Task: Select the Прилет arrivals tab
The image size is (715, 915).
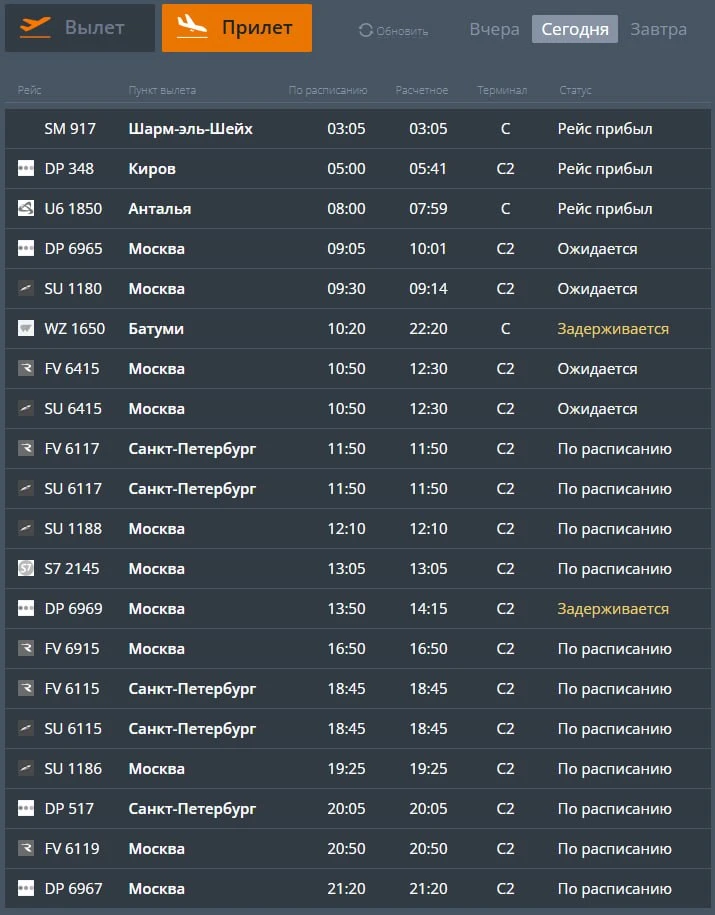Action: click(237, 28)
